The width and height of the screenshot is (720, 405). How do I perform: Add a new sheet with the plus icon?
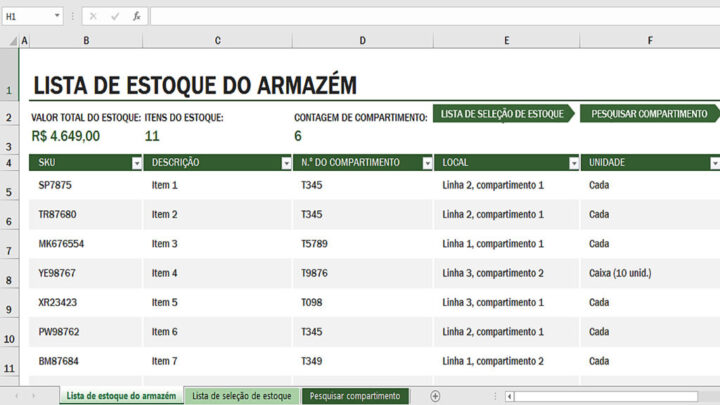pyautogui.click(x=435, y=396)
